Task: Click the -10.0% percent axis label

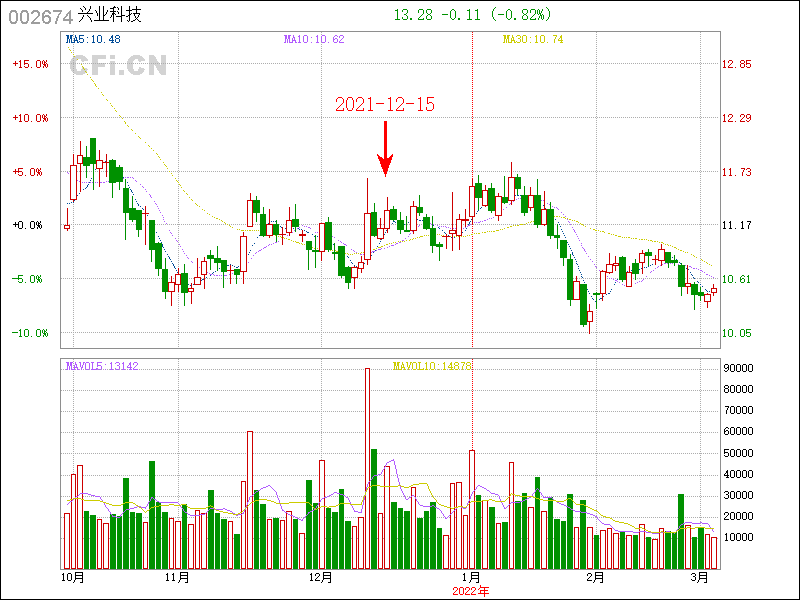Action: 30,333
